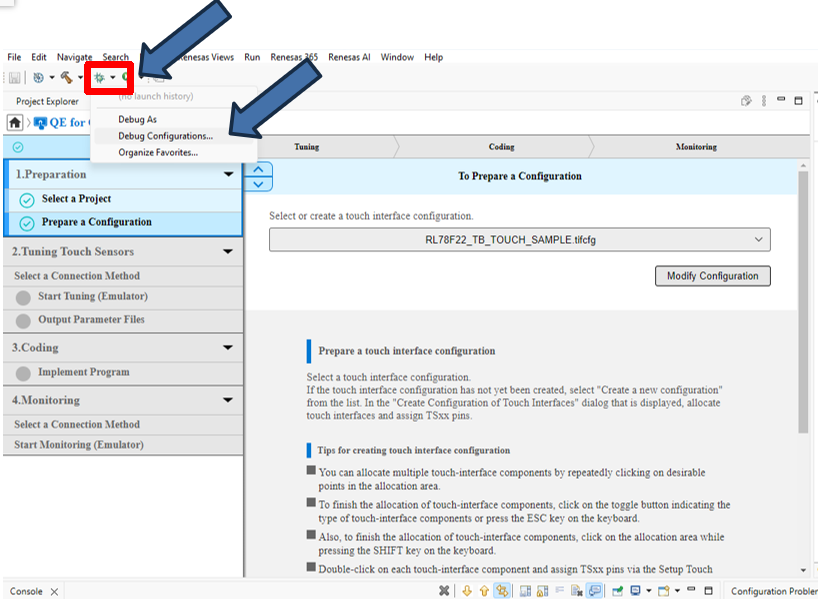Screen dimensions: 819x612
Task: Click checkmark icon beside Select a Project
Action: tap(27, 200)
